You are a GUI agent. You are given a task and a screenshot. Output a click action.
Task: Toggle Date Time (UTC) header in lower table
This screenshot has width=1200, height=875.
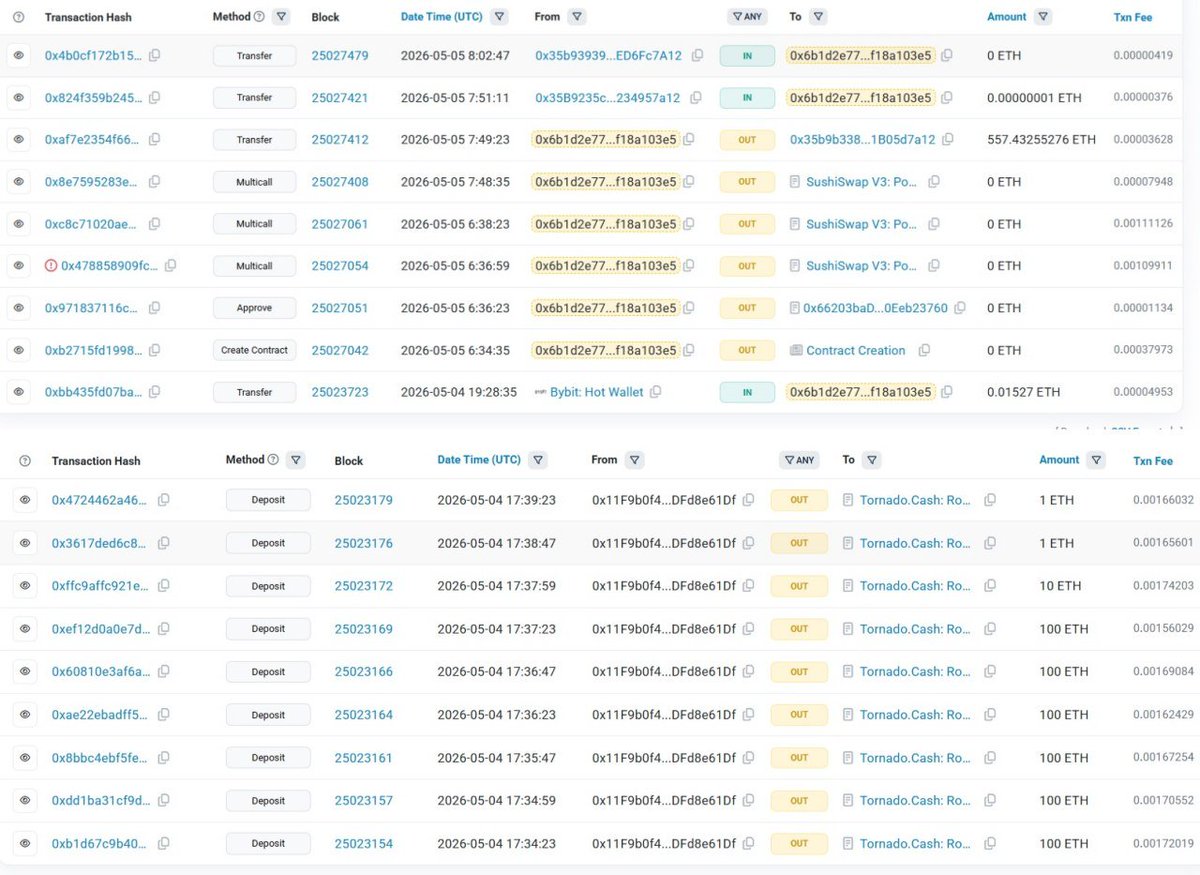479,460
